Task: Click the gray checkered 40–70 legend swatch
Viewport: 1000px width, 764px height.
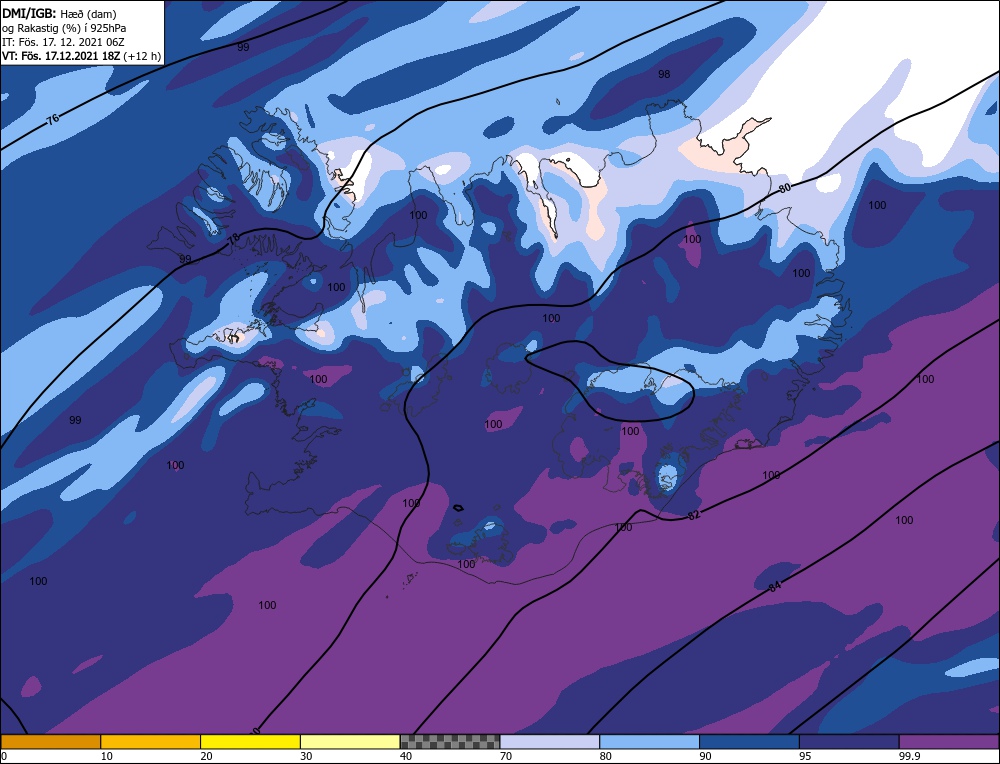Action: tap(450, 741)
